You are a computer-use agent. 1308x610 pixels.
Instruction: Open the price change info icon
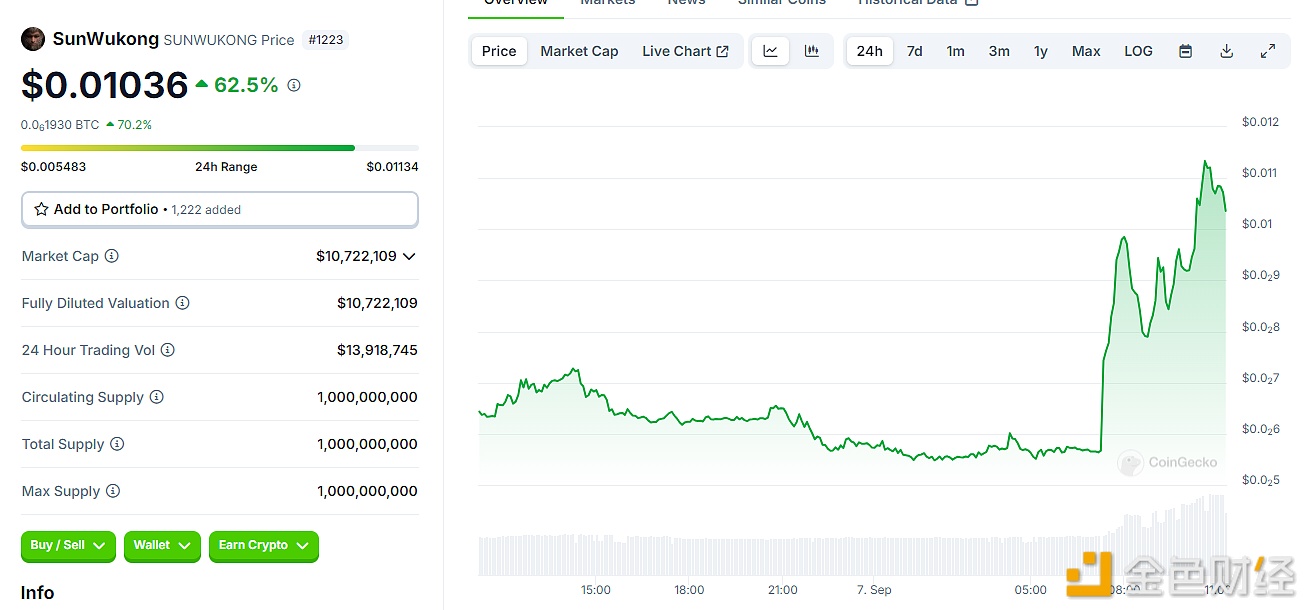294,86
